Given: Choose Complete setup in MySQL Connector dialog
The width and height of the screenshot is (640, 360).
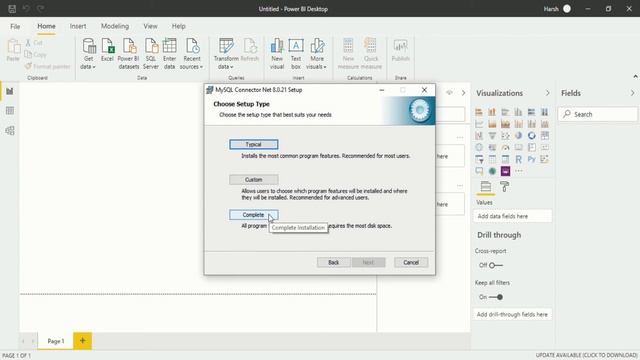Looking at the screenshot, I should (253, 215).
